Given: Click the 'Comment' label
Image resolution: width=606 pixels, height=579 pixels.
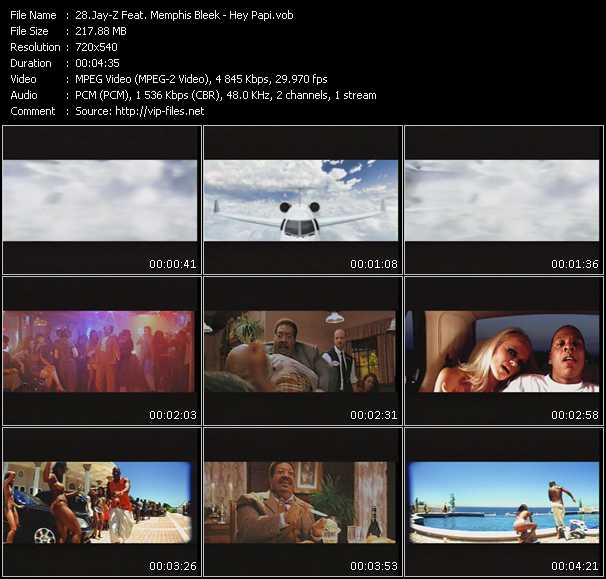Looking at the screenshot, I should [x=33, y=111].
